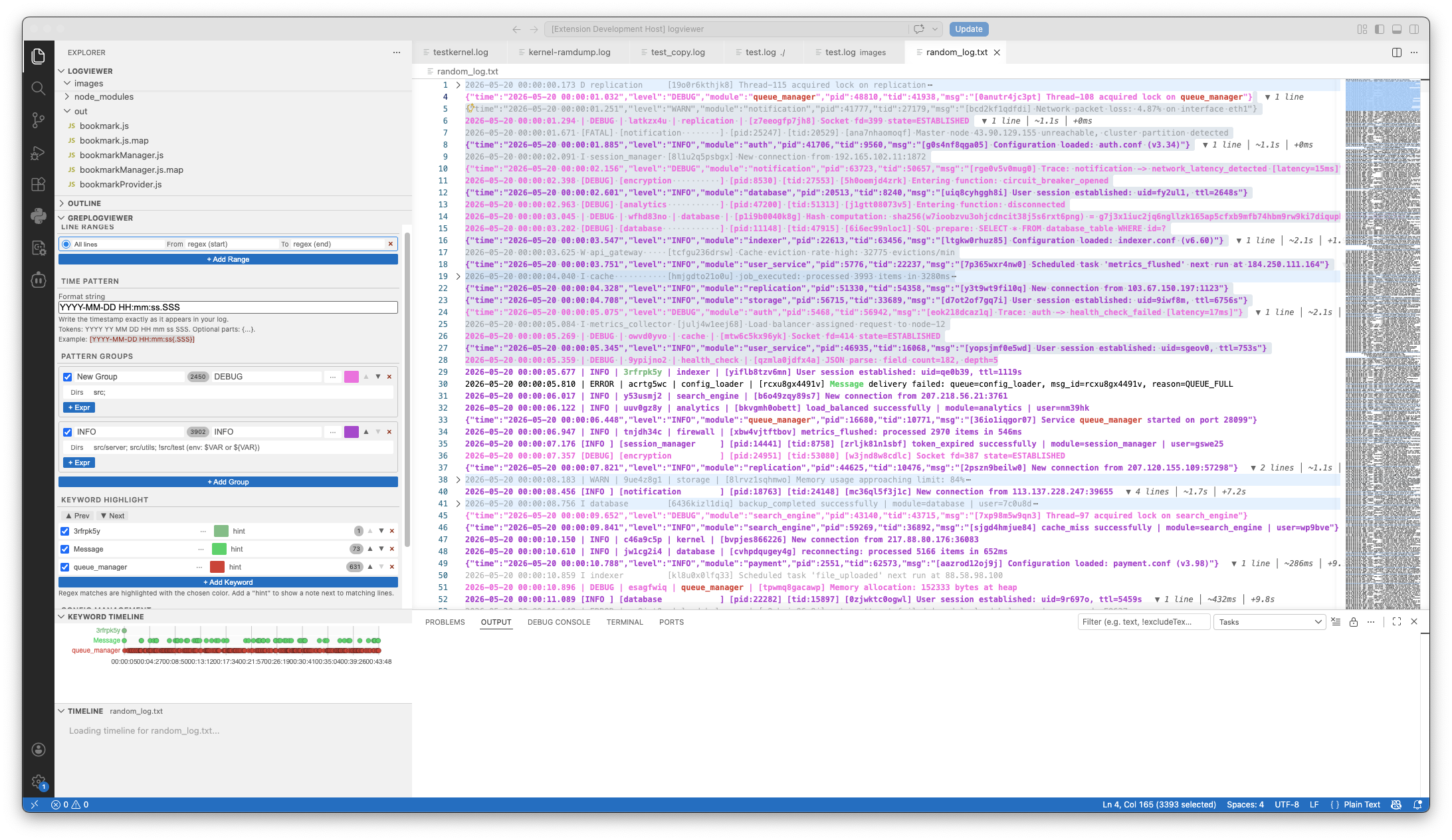Delete the INFO pattern group
The height and width of the screenshot is (840, 1452).
pos(389,432)
